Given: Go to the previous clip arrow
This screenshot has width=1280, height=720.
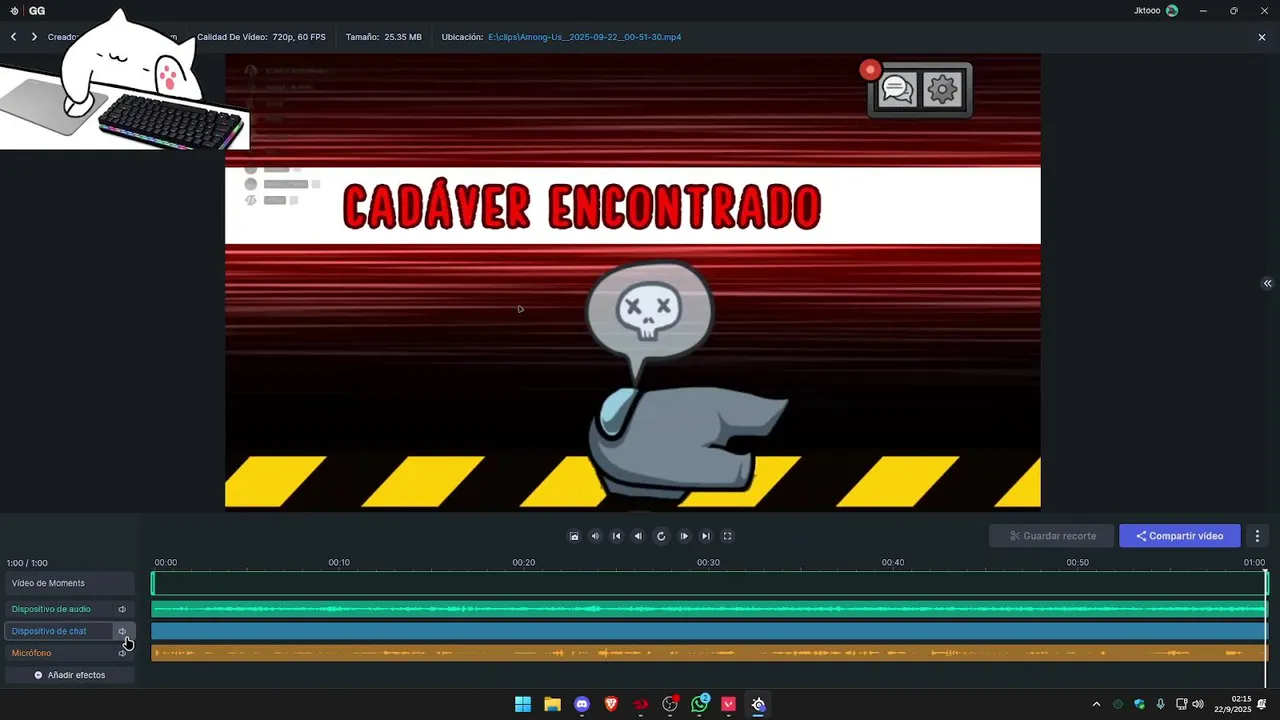Looking at the screenshot, I should tap(13, 37).
